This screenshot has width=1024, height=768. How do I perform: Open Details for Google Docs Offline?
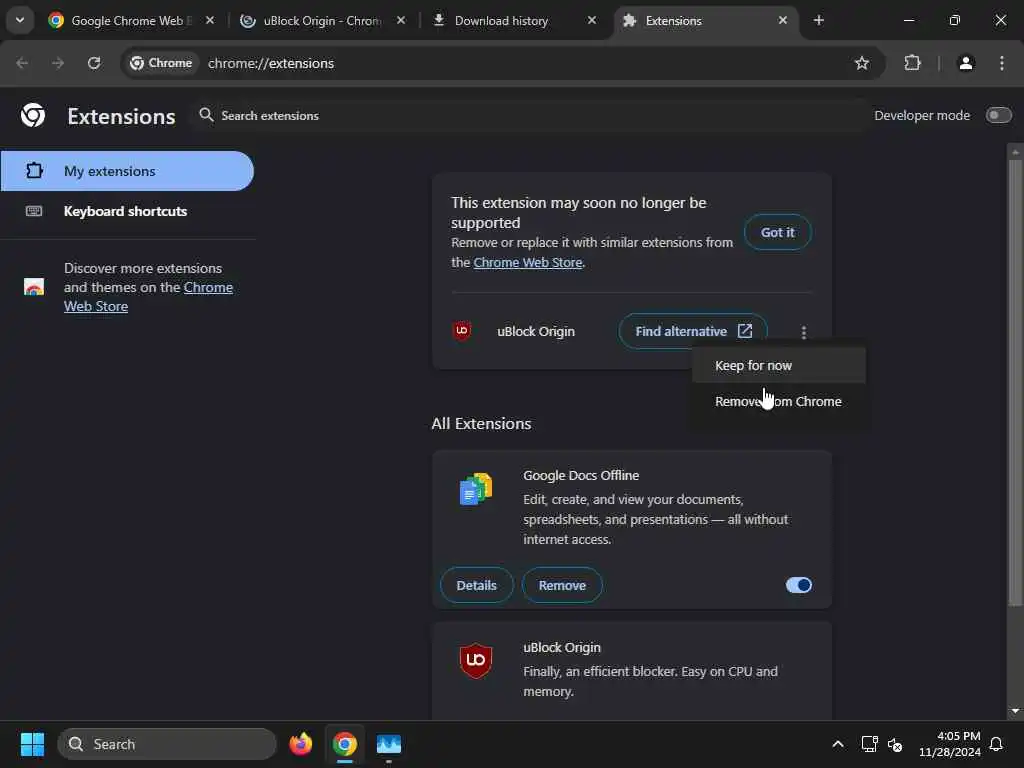point(476,585)
